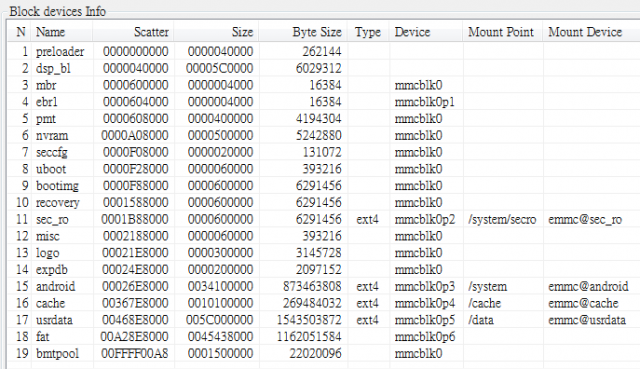Click the Mount Point column header

[501, 32]
